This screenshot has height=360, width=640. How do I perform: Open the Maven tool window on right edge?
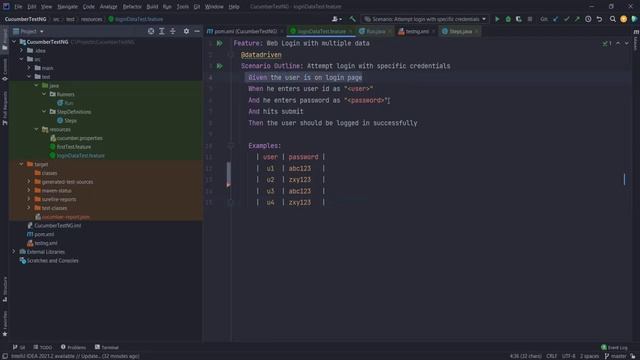[x=636, y=40]
